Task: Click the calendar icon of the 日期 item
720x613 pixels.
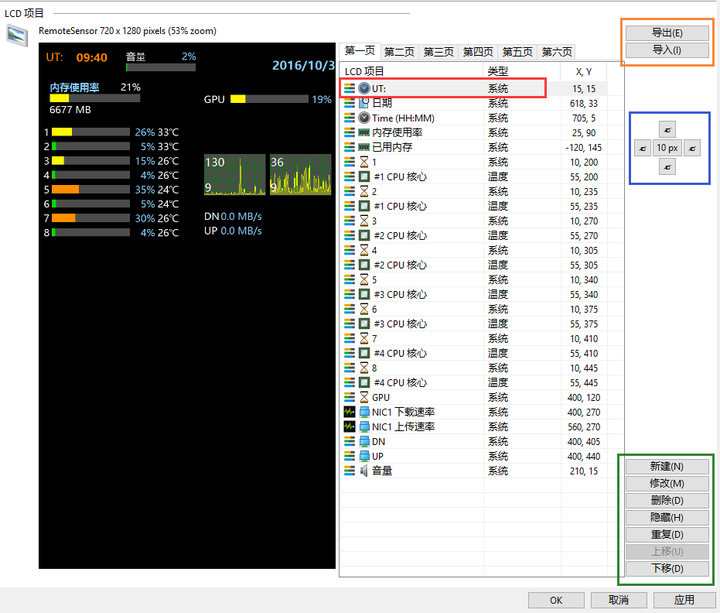Action: 364,103
